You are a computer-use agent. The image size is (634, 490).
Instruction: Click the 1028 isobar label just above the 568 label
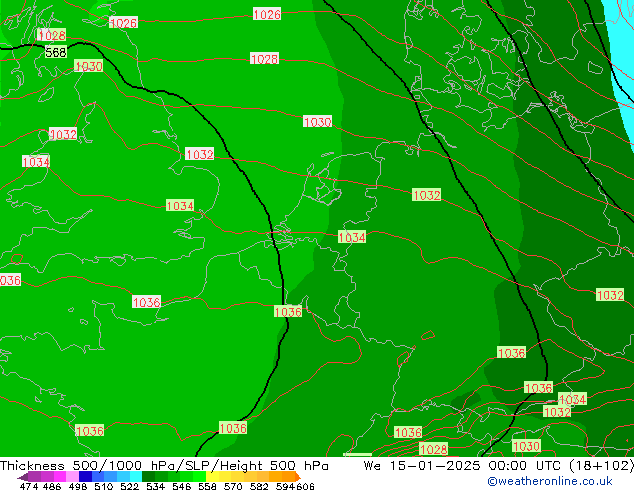51,35
